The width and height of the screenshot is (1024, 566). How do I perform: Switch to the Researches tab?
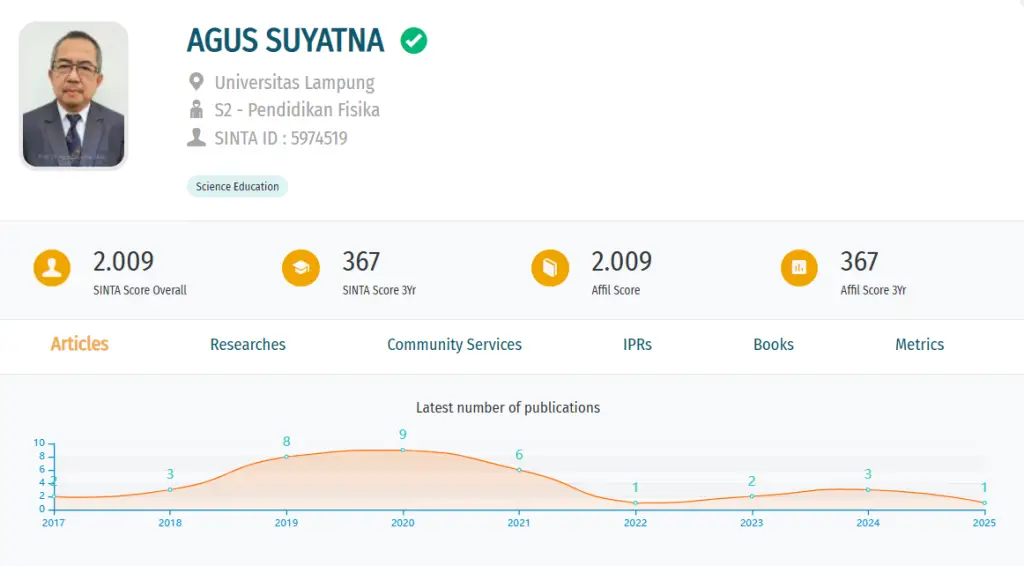[x=248, y=345]
